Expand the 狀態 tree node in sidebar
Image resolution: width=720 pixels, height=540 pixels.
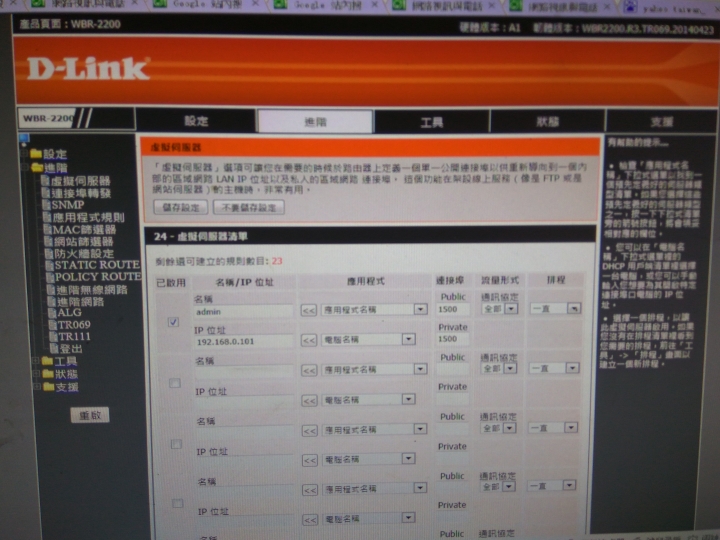(x=37, y=374)
